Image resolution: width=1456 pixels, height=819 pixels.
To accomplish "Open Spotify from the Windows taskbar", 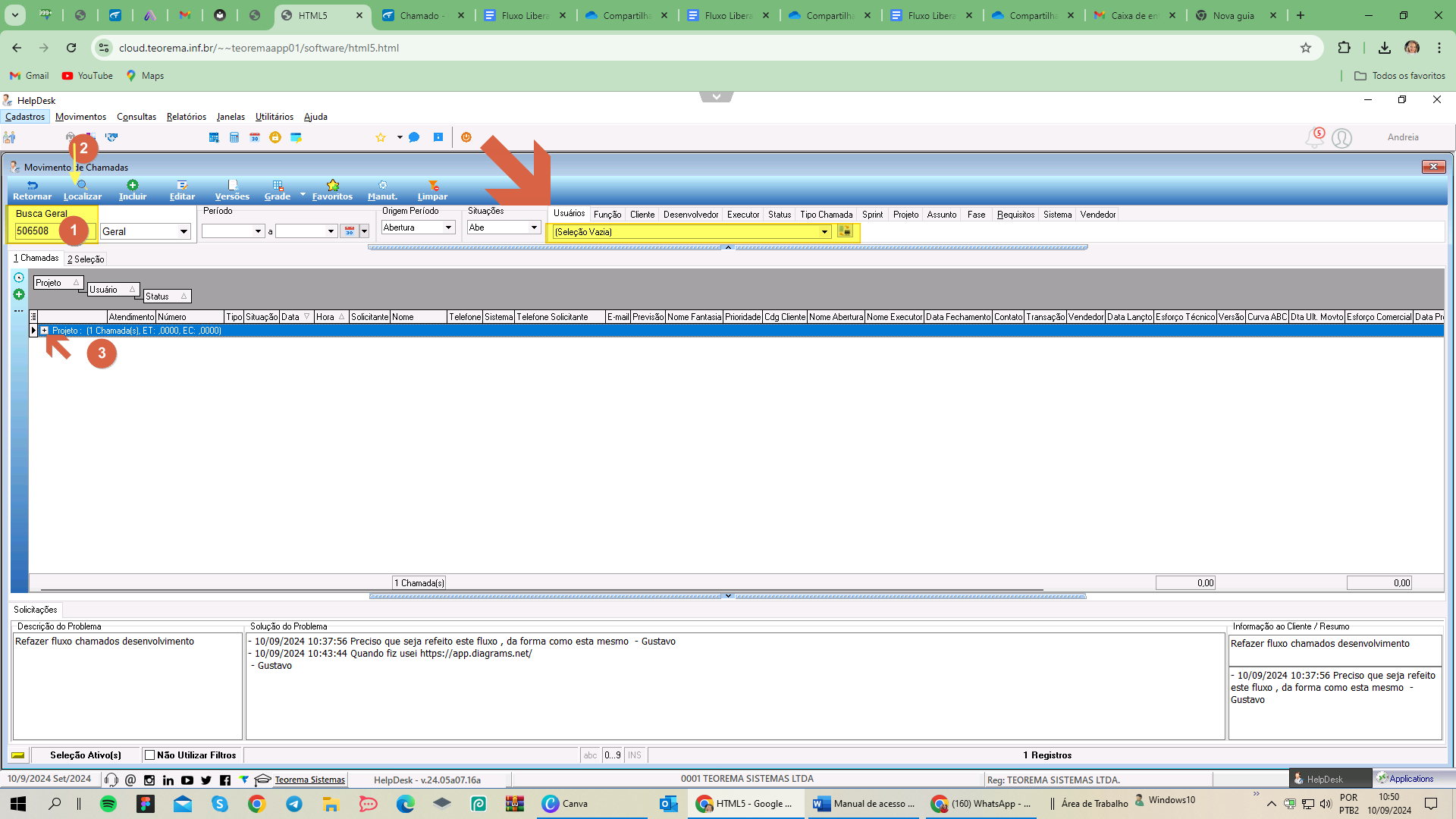I will point(108,804).
